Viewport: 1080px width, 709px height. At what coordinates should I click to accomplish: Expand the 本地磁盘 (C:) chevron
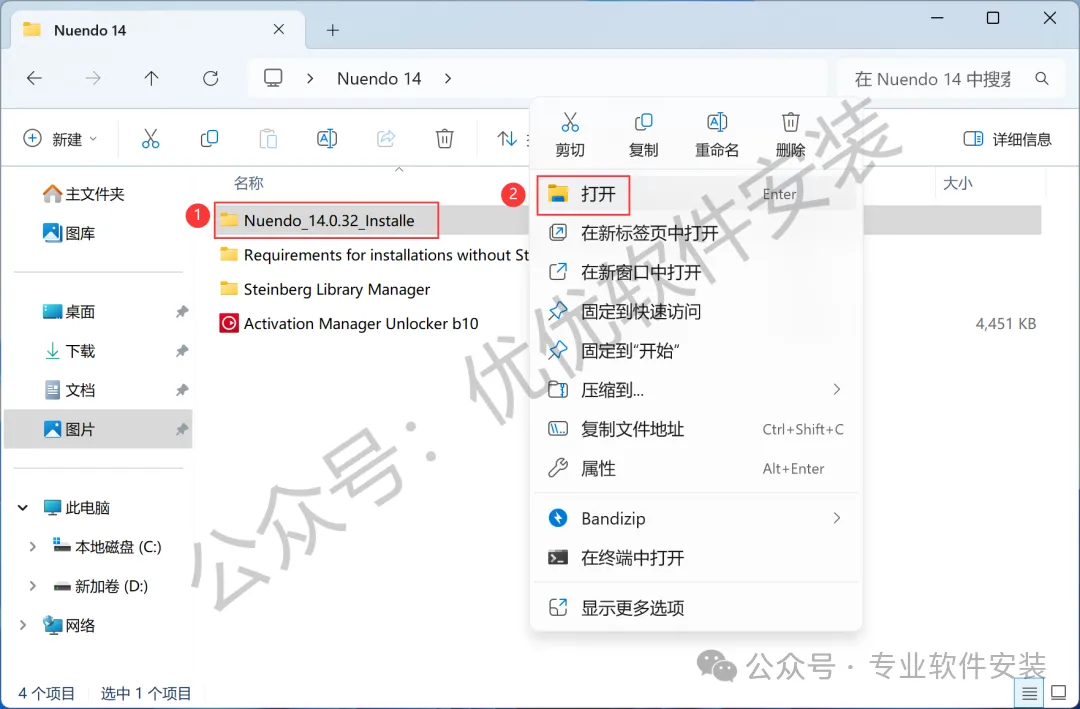pyautogui.click(x=32, y=547)
